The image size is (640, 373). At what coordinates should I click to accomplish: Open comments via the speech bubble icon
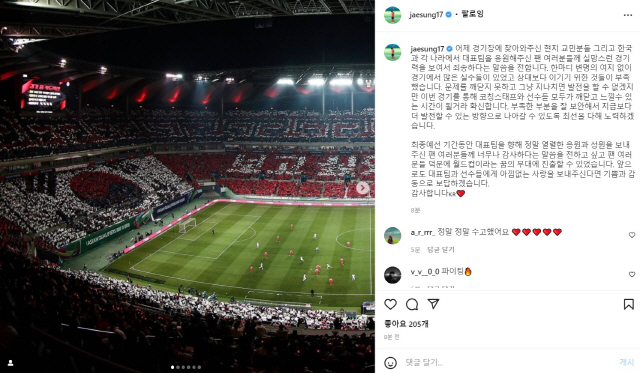pos(412,304)
